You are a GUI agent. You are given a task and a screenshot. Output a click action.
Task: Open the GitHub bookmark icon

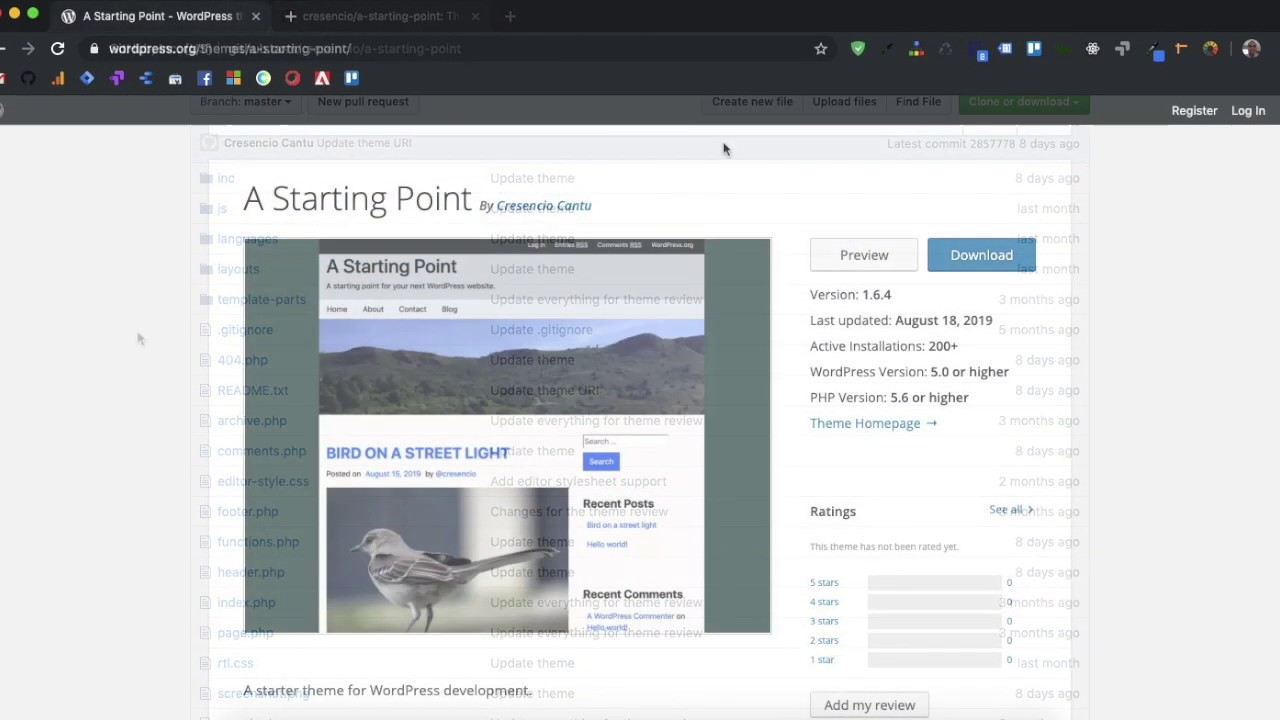pos(28,78)
